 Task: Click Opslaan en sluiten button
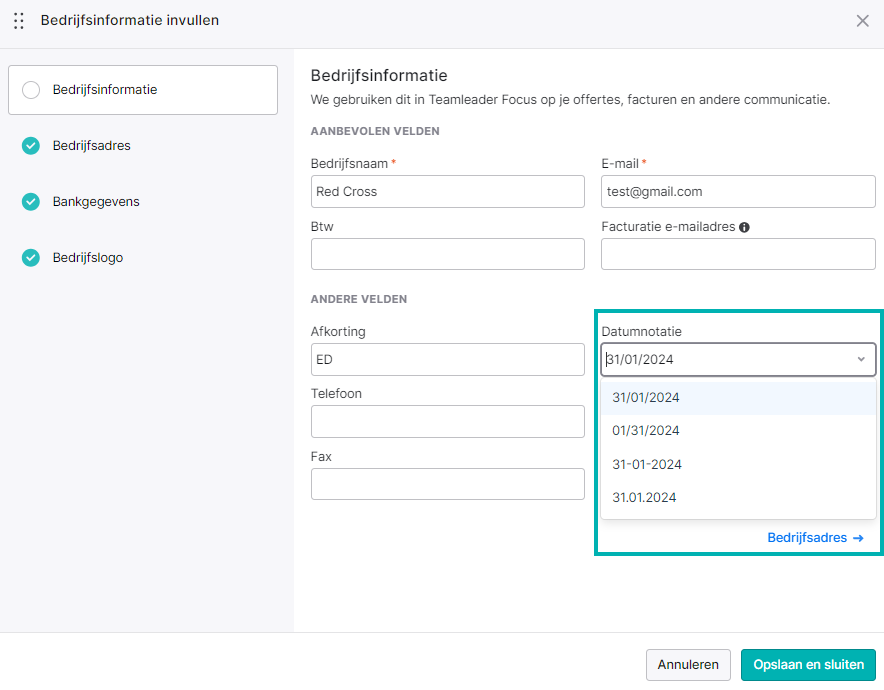pyautogui.click(x=808, y=665)
